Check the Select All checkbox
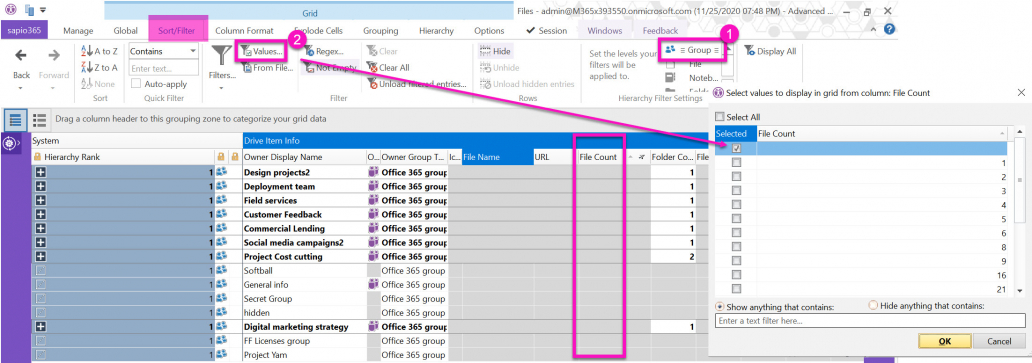Screen dimensions: 1032x363 pyautogui.click(x=720, y=117)
